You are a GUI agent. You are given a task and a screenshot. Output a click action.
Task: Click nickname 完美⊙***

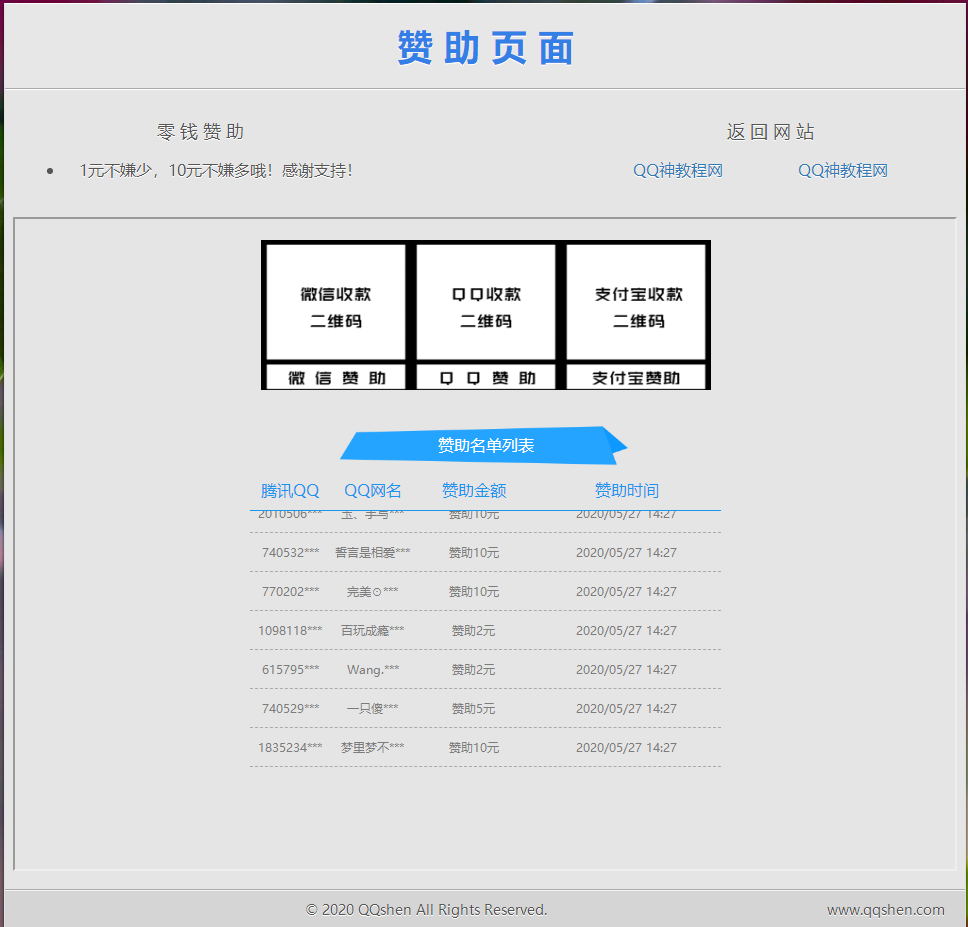tap(373, 591)
